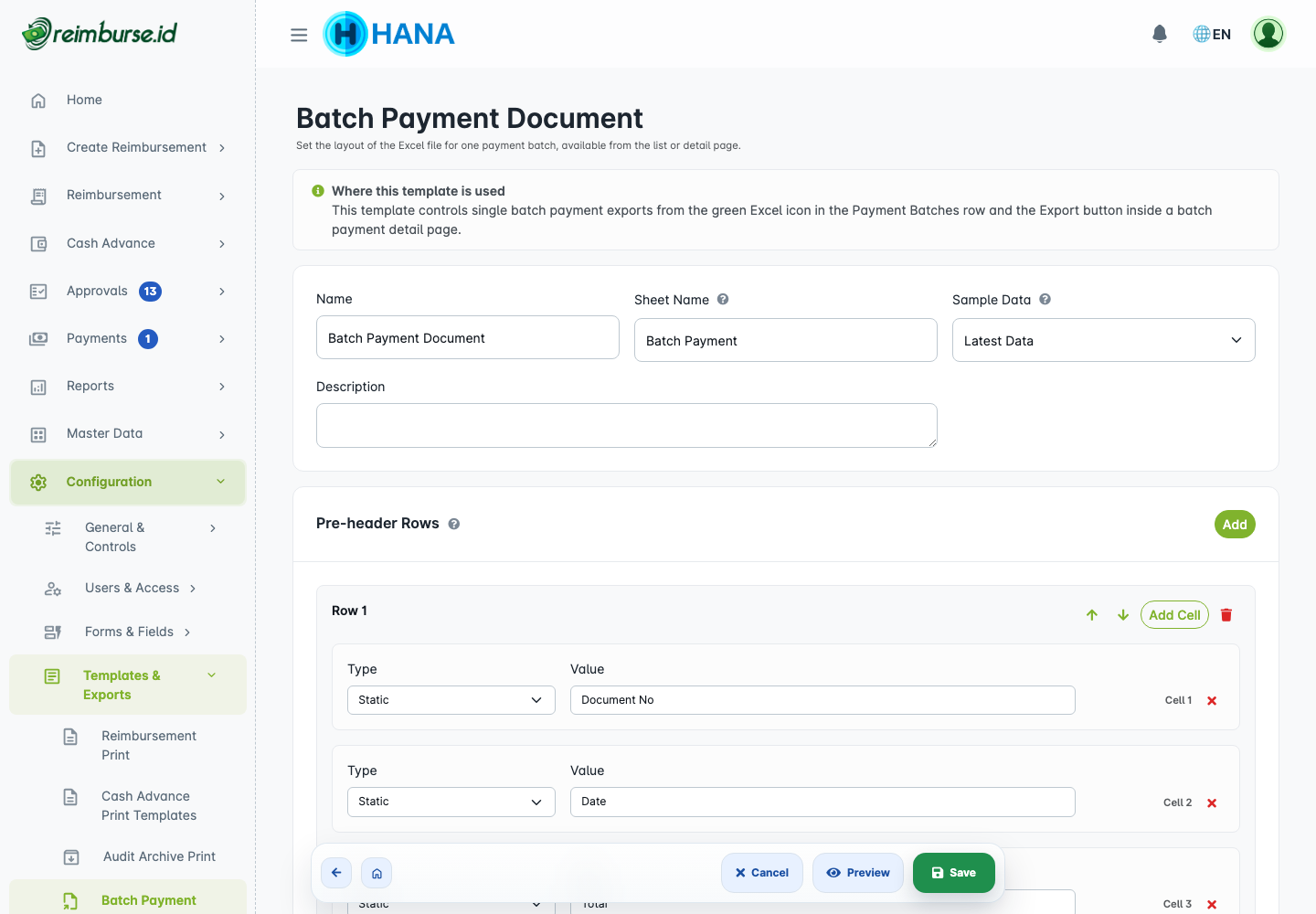Move Row 1 down arrow

tap(1123, 615)
